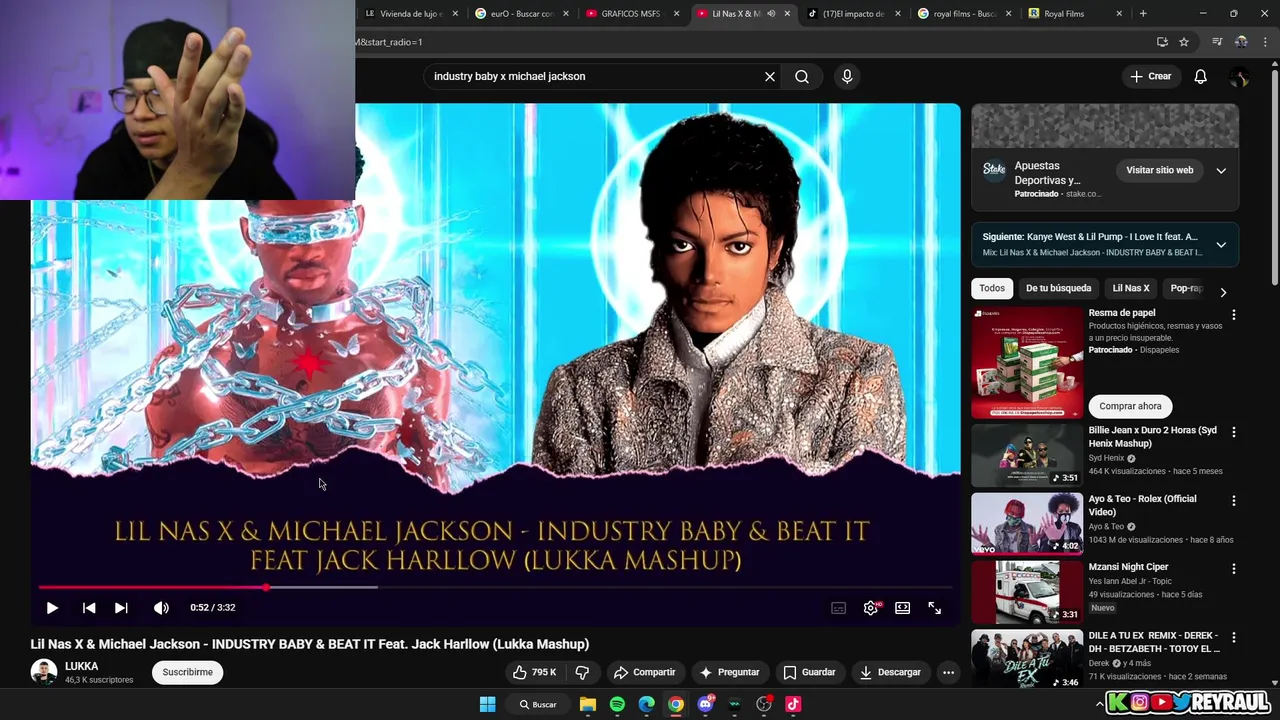The image size is (1280, 720).
Task: Play the video with the play button
Action: click(x=52, y=608)
